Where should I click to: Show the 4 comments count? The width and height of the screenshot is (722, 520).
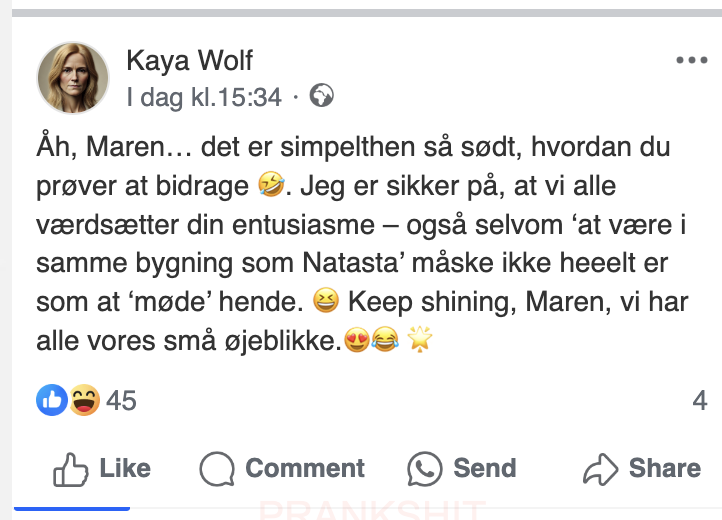click(x=699, y=401)
